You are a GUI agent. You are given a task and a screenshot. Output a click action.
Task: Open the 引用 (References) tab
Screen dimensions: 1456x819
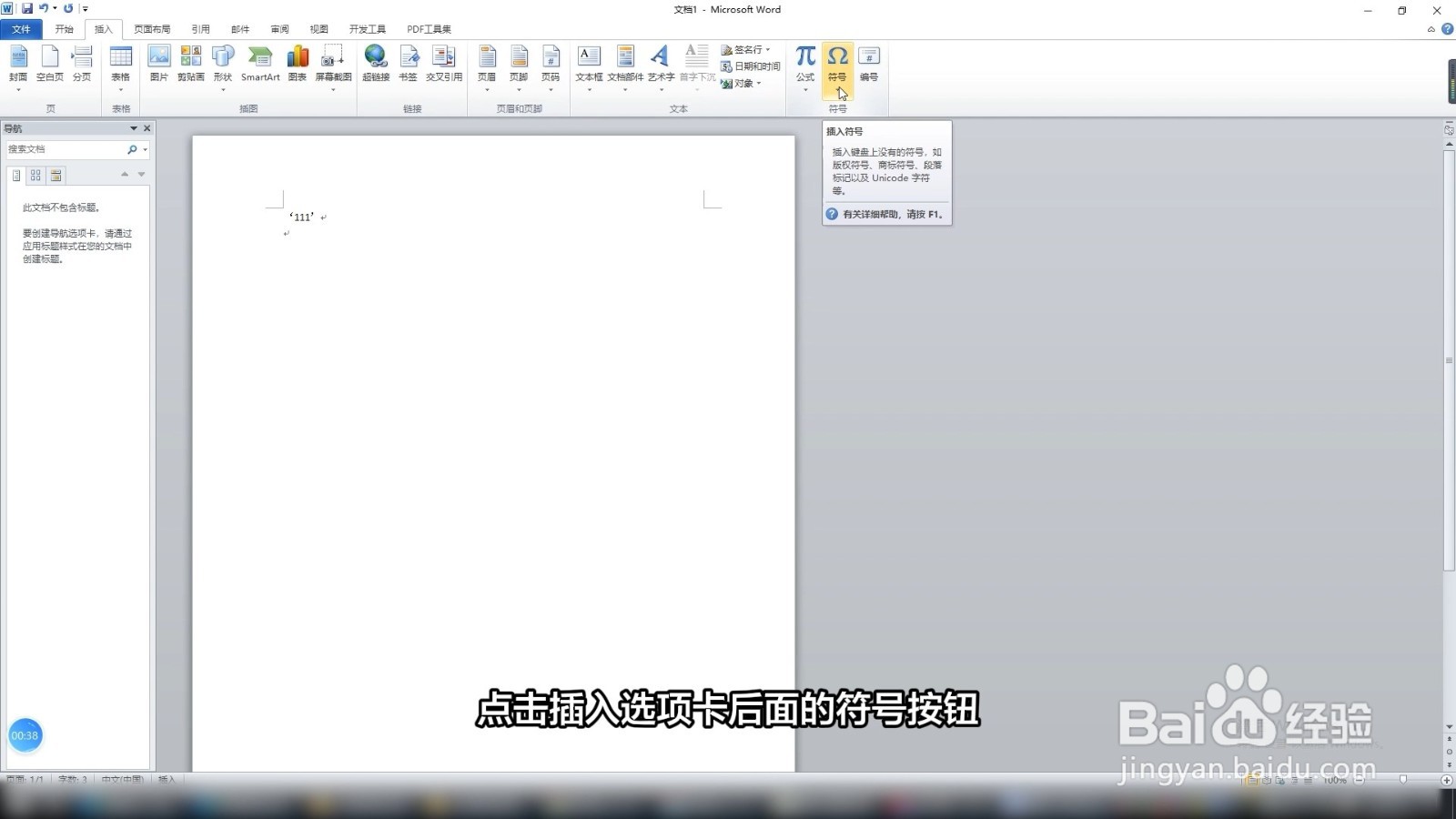[200, 29]
